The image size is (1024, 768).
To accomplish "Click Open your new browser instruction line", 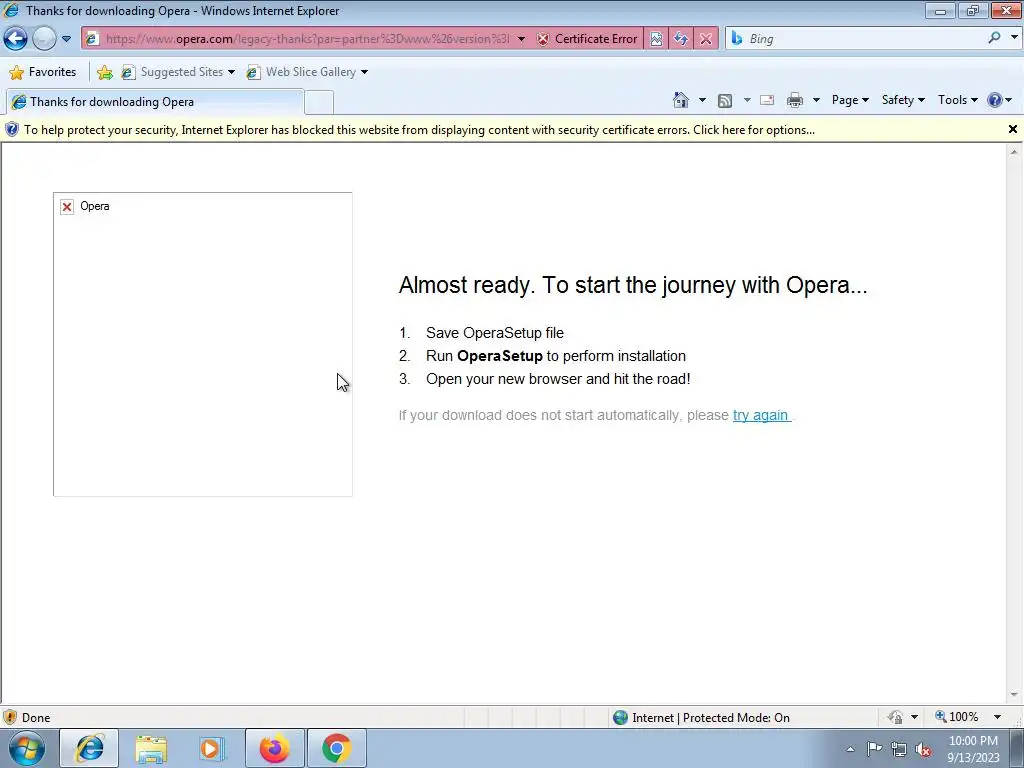I will (558, 379).
